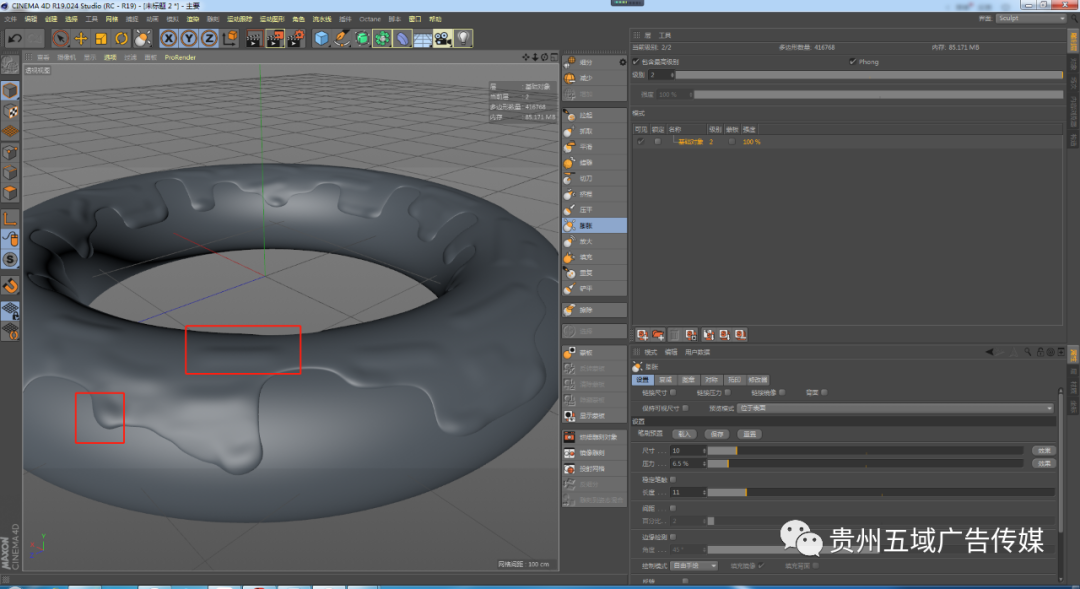Select the Flatten sculpt brush
The width and height of the screenshot is (1080, 589).
tap(594, 209)
